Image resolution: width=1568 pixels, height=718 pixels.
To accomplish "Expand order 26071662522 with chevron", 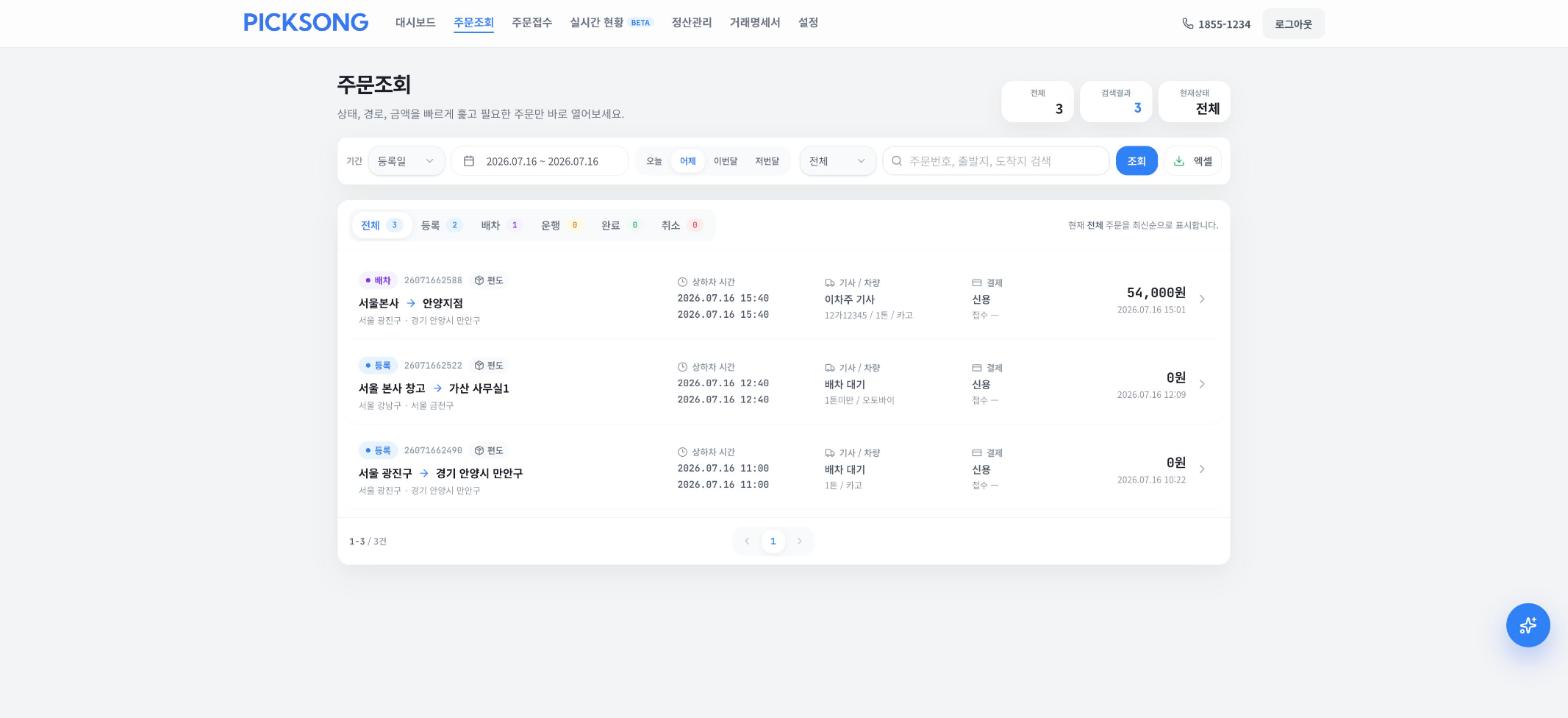I will point(1202,384).
